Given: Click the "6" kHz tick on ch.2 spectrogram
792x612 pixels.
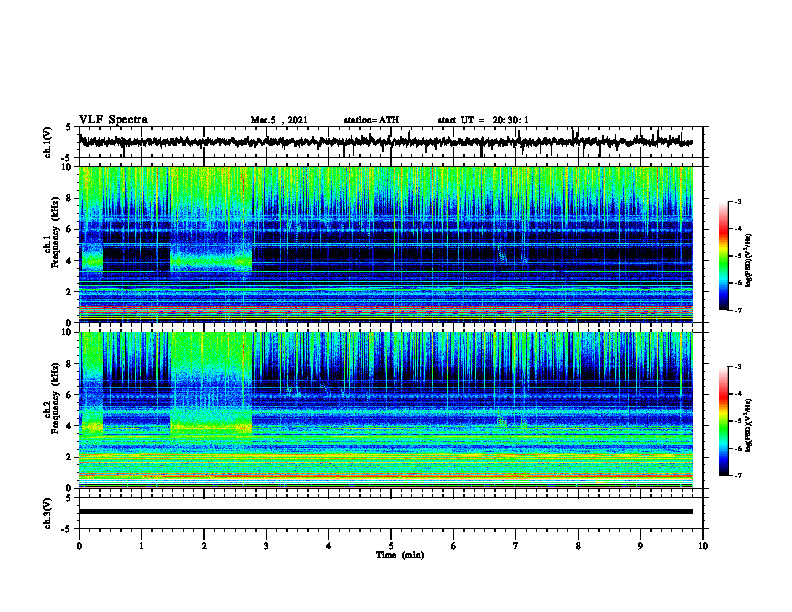Looking at the screenshot, I should pos(69,395).
